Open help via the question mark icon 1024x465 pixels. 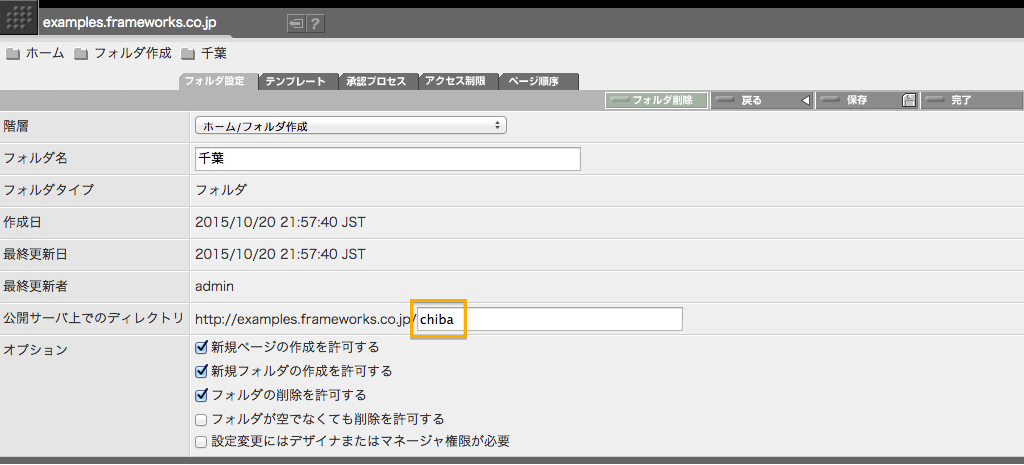(x=314, y=23)
